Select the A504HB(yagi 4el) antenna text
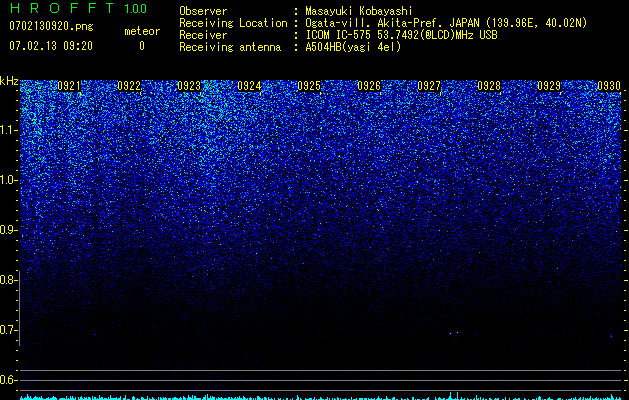 353,47
